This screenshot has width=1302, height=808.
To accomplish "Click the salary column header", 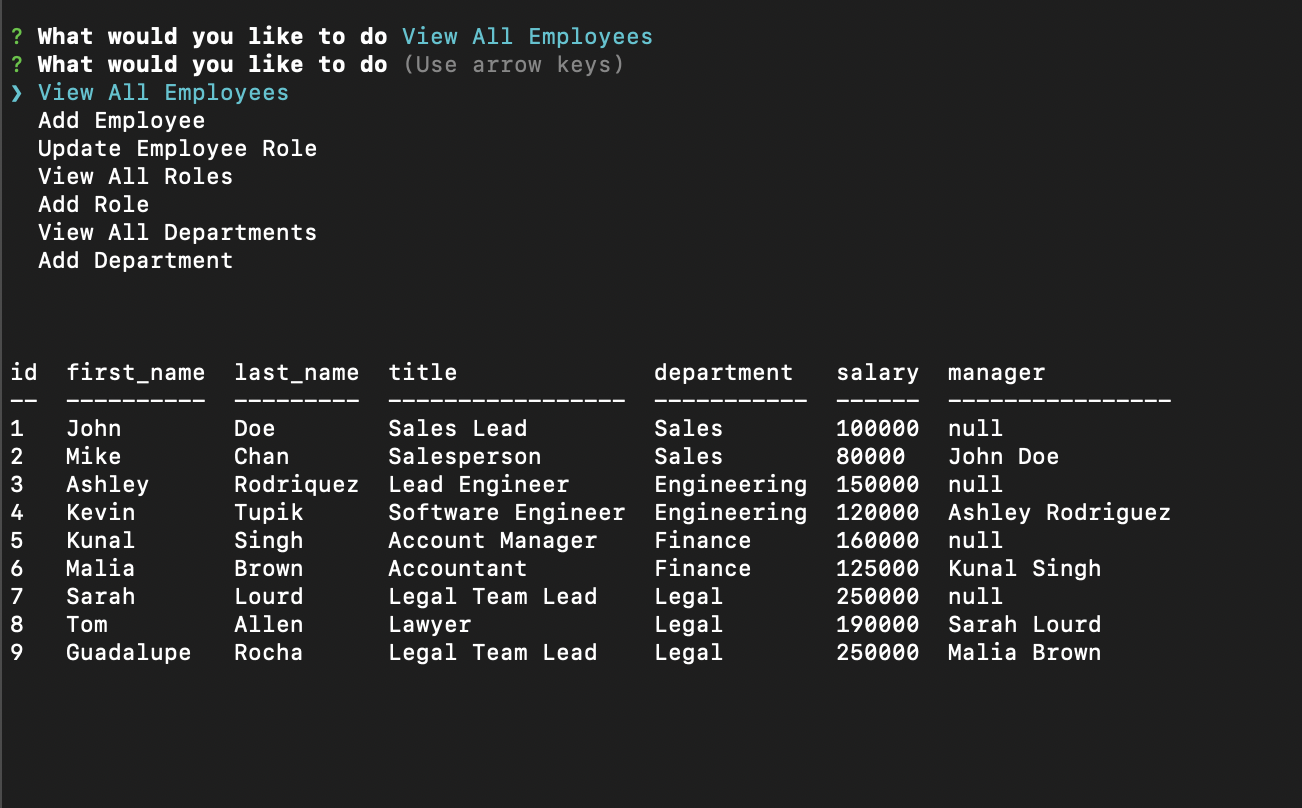I will pyautogui.click(x=877, y=373).
